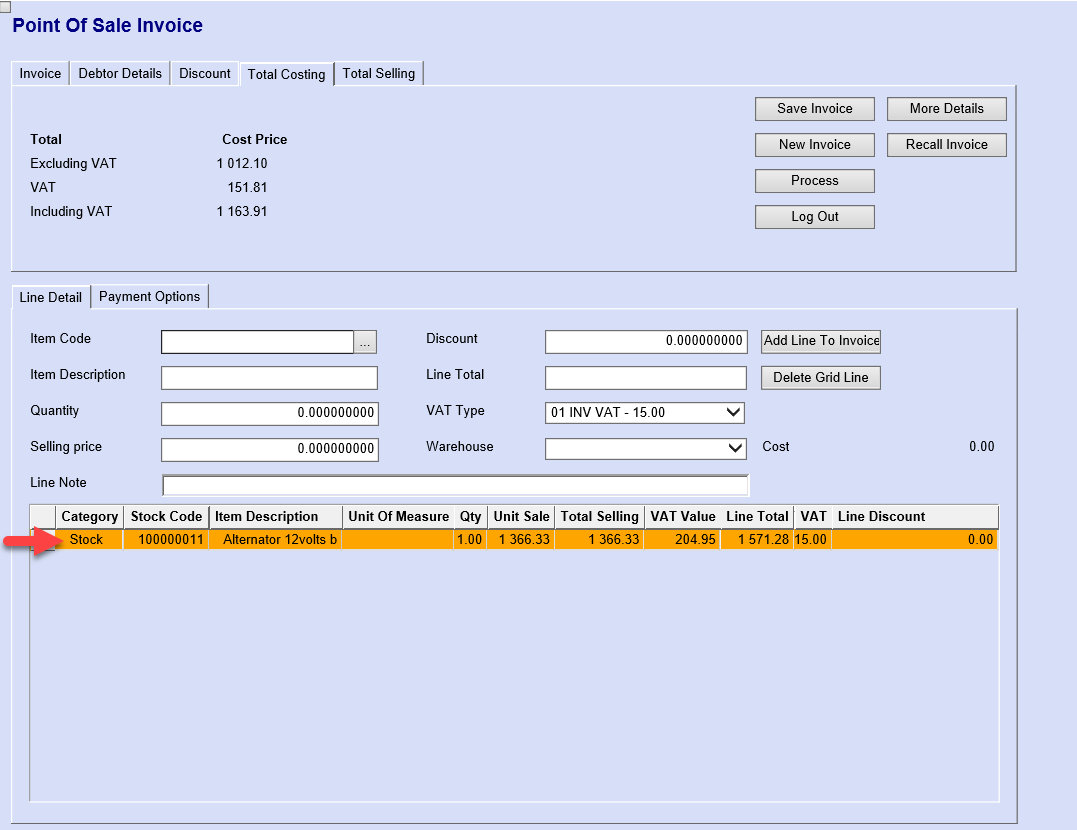Open the Payment Options tab
The image size is (1077, 830).
tap(150, 296)
